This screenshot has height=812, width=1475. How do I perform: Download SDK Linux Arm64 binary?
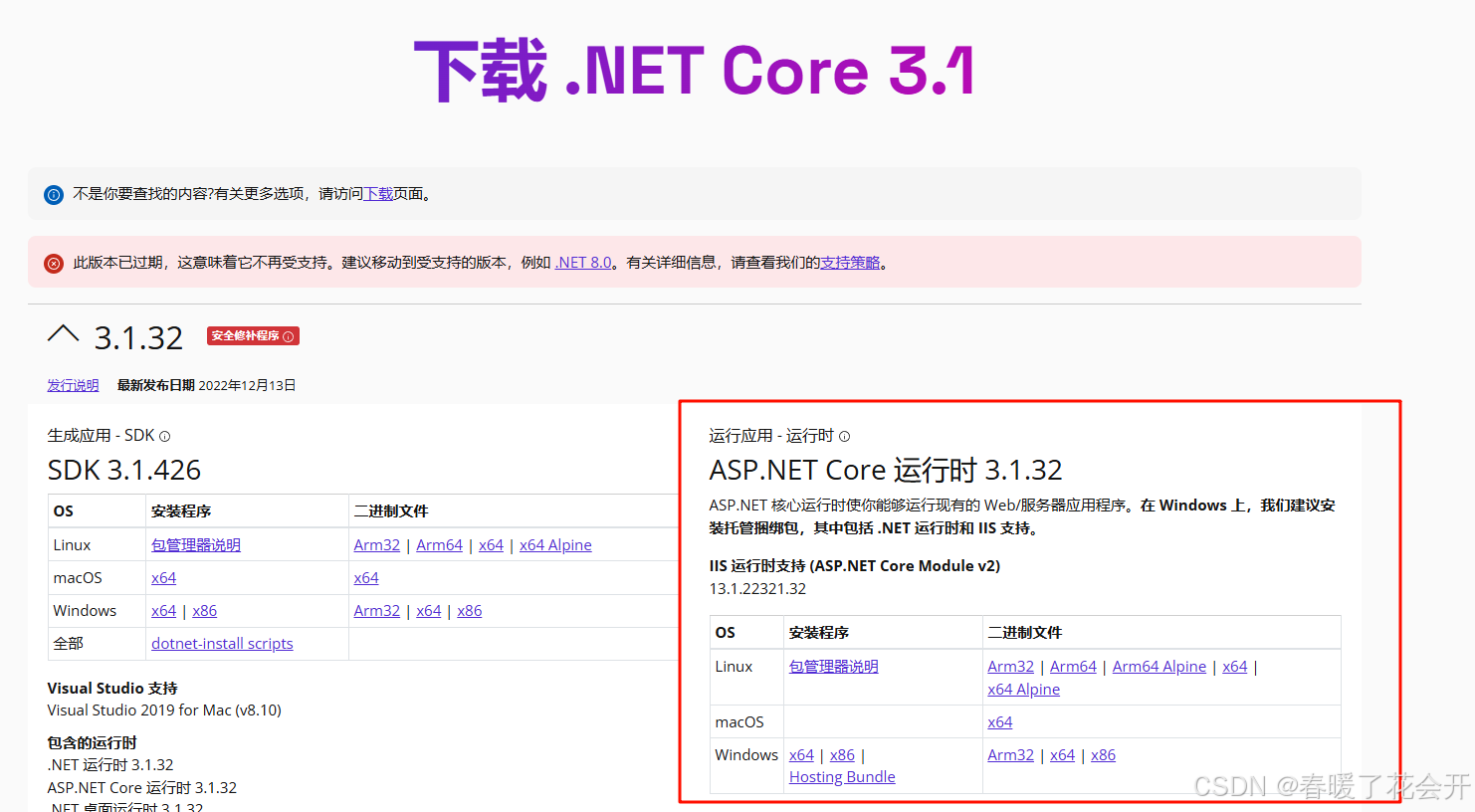click(x=440, y=545)
